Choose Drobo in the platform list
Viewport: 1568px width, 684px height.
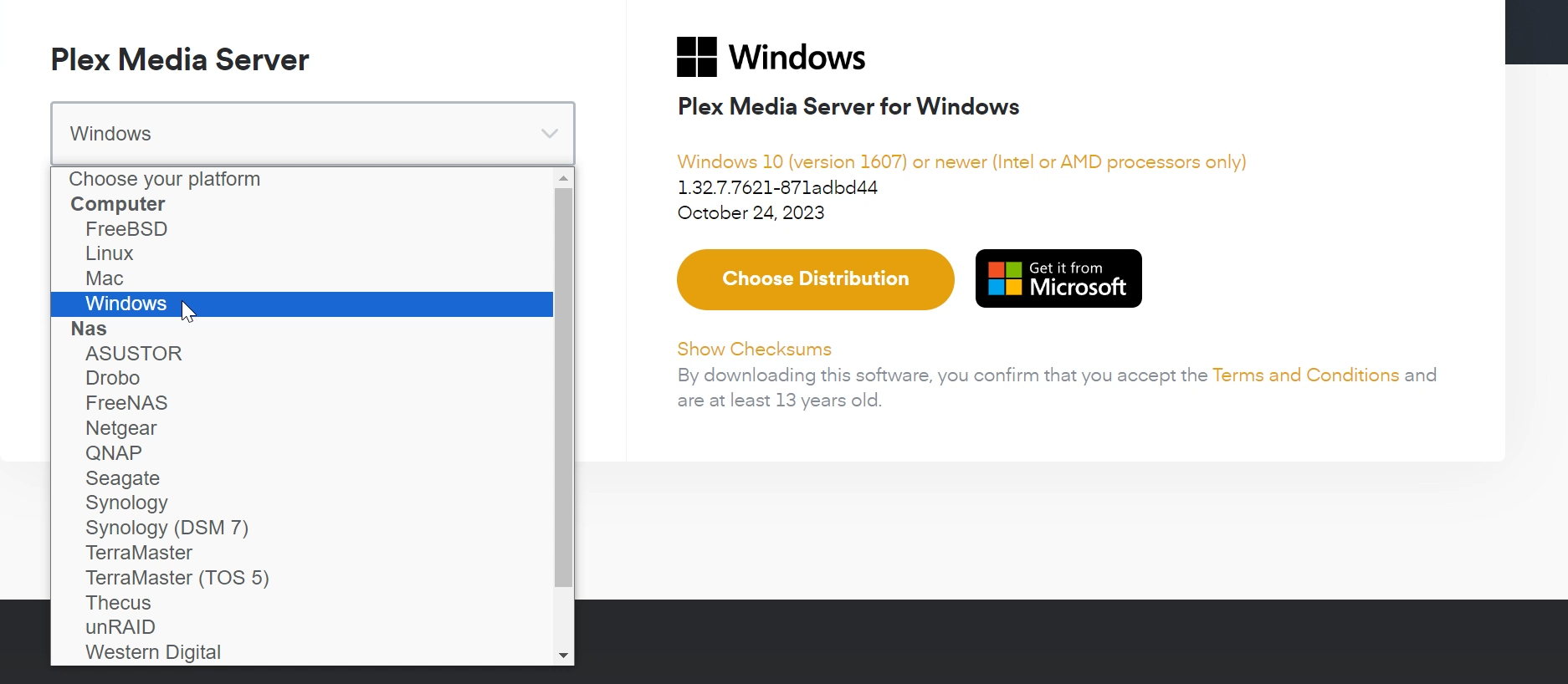pyautogui.click(x=302, y=378)
